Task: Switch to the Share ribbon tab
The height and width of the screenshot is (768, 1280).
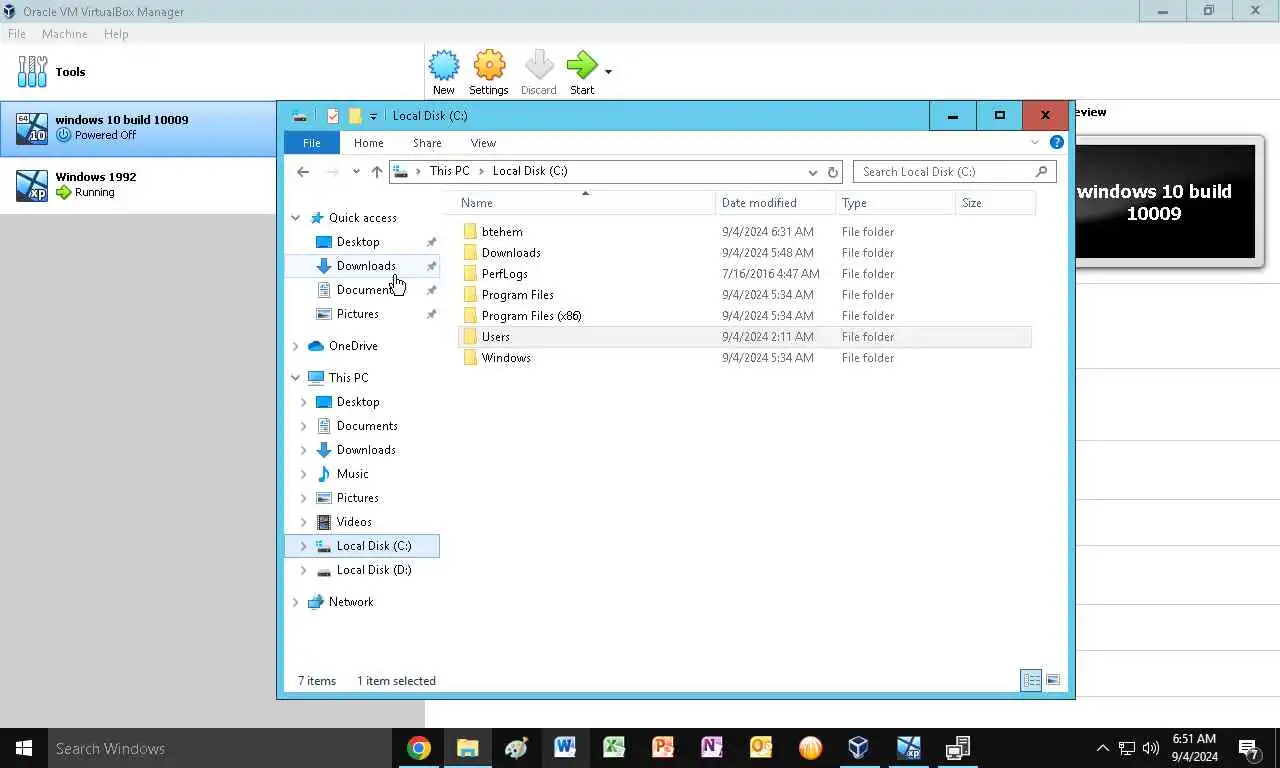Action: point(427,143)
